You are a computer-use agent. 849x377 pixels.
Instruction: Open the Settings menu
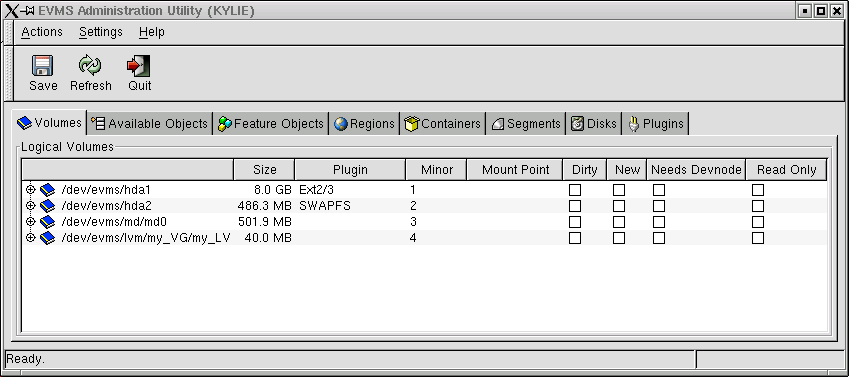pyautogui.click(x=101, y=32)
